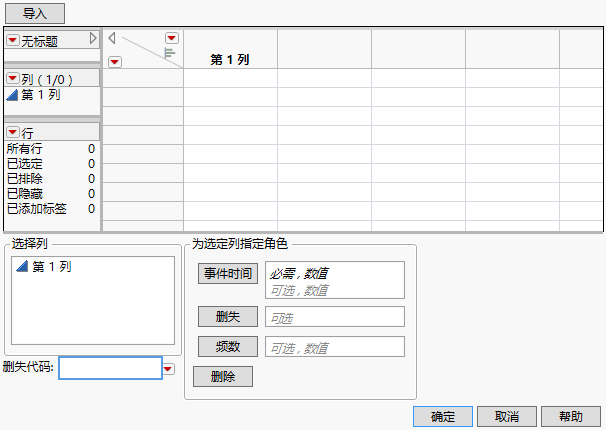Viewport: 606px width, 430px height.
Task: Click the 导入 import button
Action: click(35, 14)
